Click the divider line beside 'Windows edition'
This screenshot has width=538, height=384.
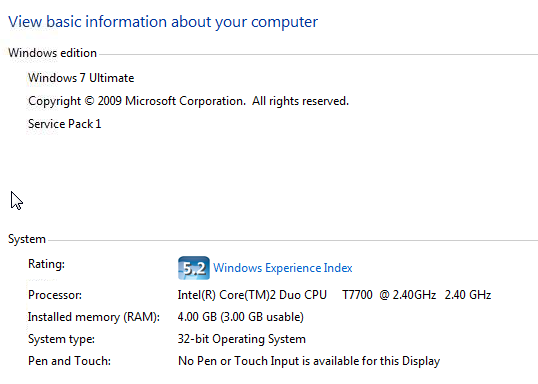click(318, 54)
